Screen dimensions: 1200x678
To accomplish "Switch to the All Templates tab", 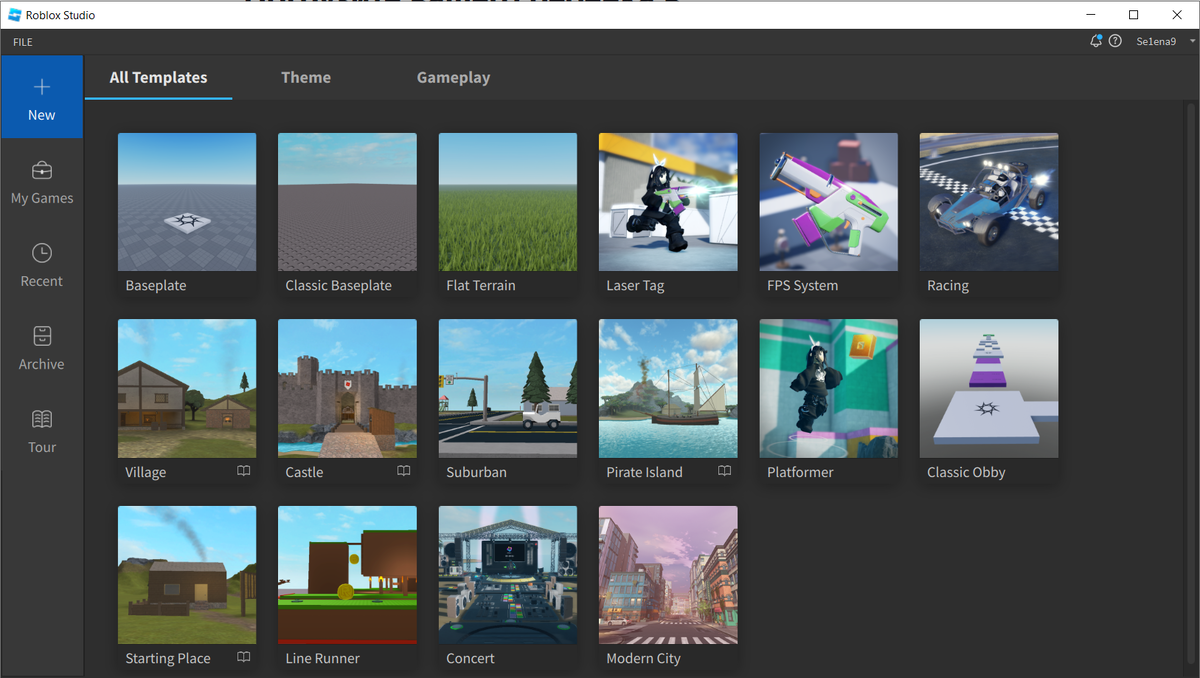I will coord(158,77).
